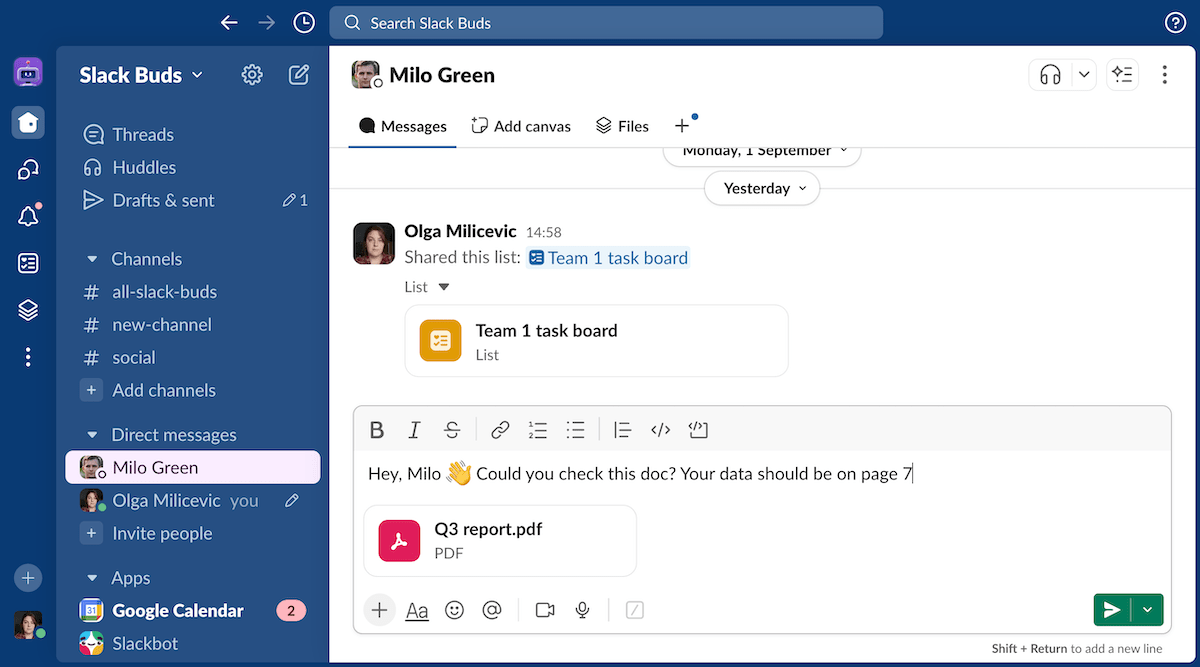Open Team 1 task board link
Image resolution: width=1200 pixels, height=667 pixels.
pyautogui.click(x=608, y=258)
